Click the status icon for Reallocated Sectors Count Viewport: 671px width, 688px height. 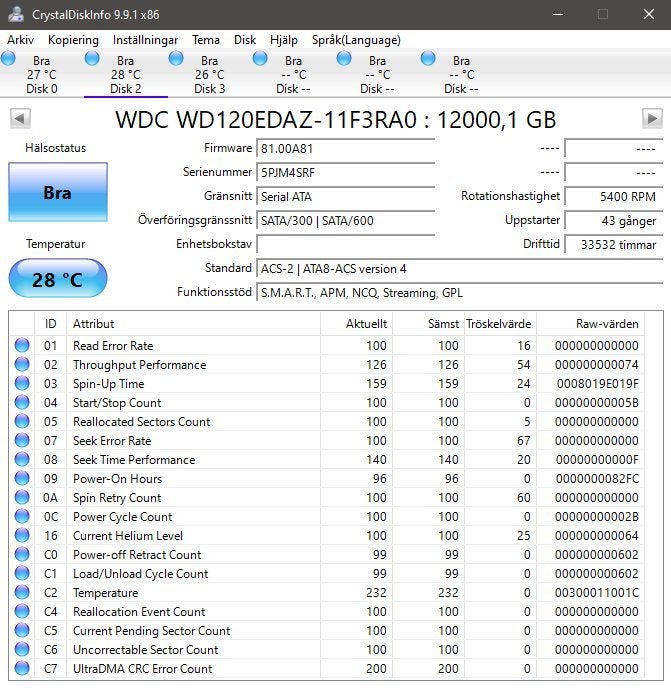coord(22,421)
